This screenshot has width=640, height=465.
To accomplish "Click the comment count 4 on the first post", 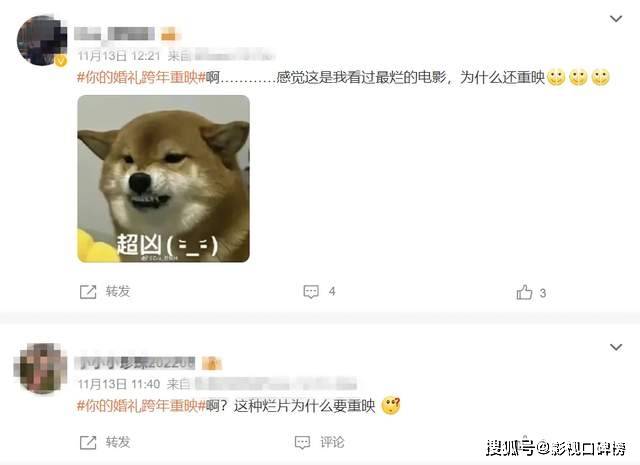I will click(332, 291).
